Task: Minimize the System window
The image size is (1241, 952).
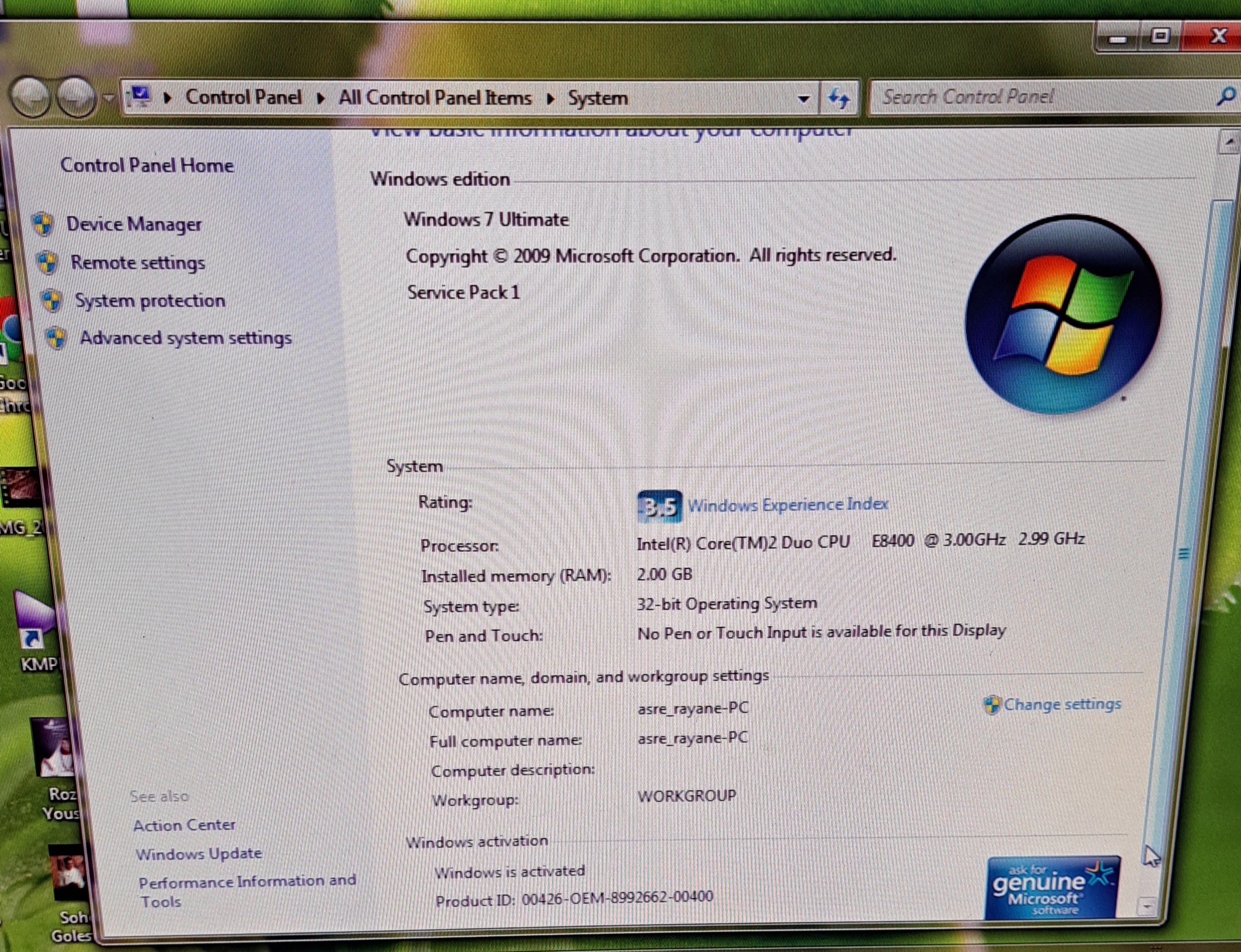Action: [x=1118, y=38]
